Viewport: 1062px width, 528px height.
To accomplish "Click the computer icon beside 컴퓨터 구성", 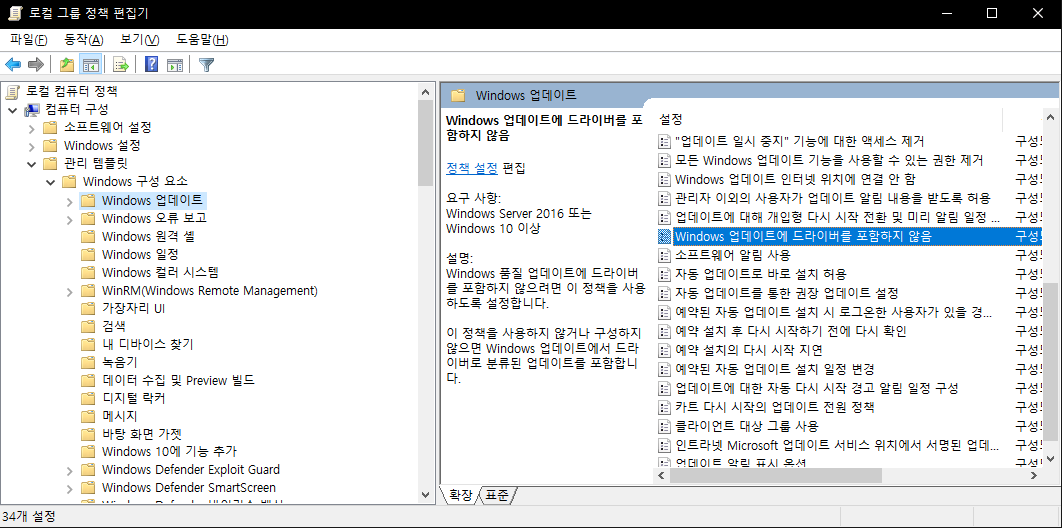I will tap(32, 109).
